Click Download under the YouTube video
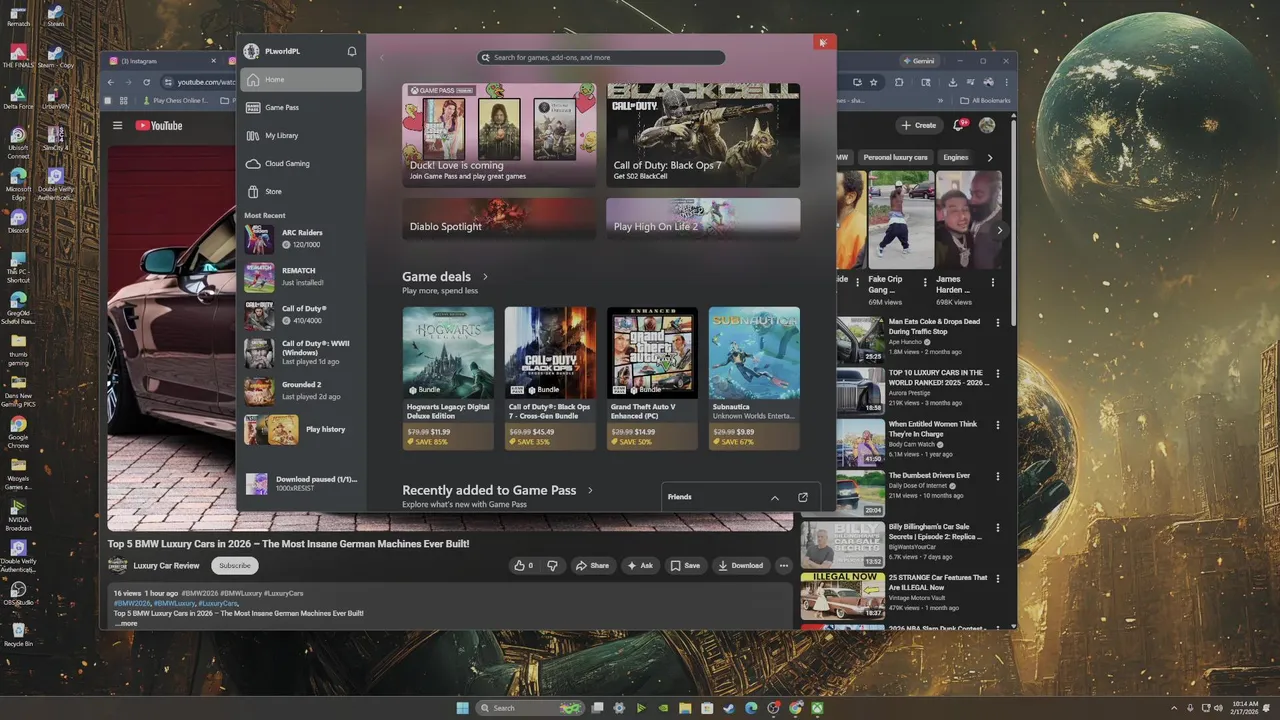 coord(740,565)
